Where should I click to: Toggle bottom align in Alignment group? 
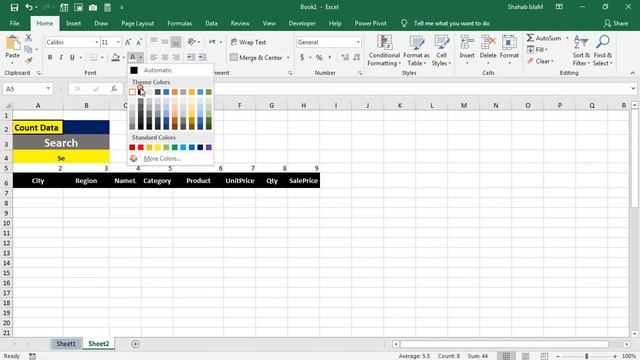click(x=176, y=42)
